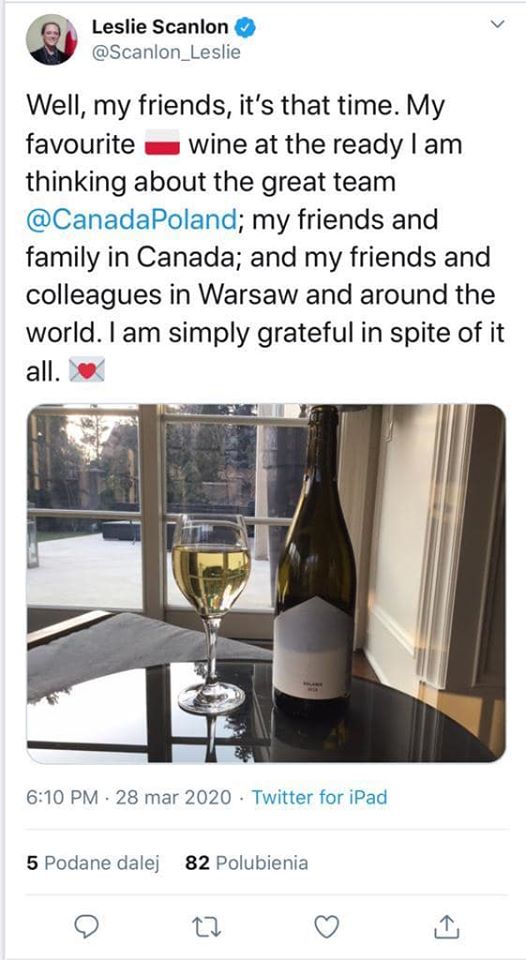Screen dimensions: 526x960
Task: Like the tweet with the heart icon
Action: click(326, 928)
